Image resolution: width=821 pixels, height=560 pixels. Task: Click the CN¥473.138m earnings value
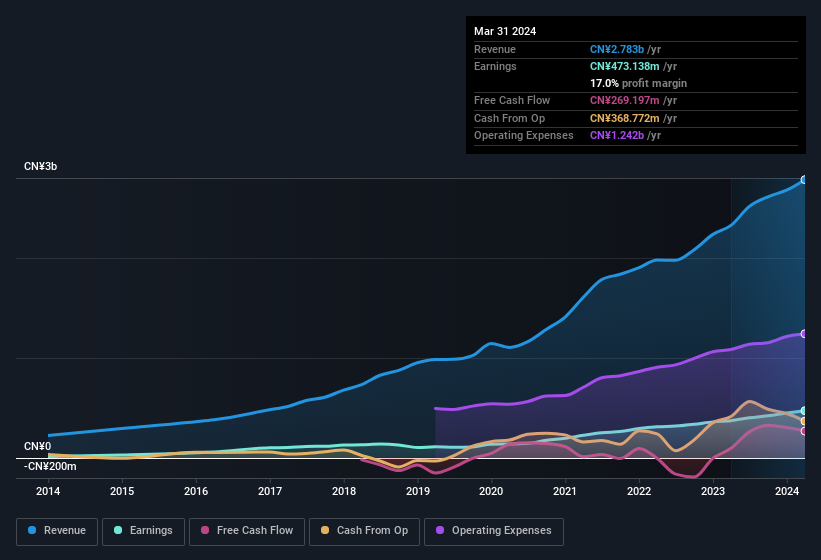tap(625, 66)
